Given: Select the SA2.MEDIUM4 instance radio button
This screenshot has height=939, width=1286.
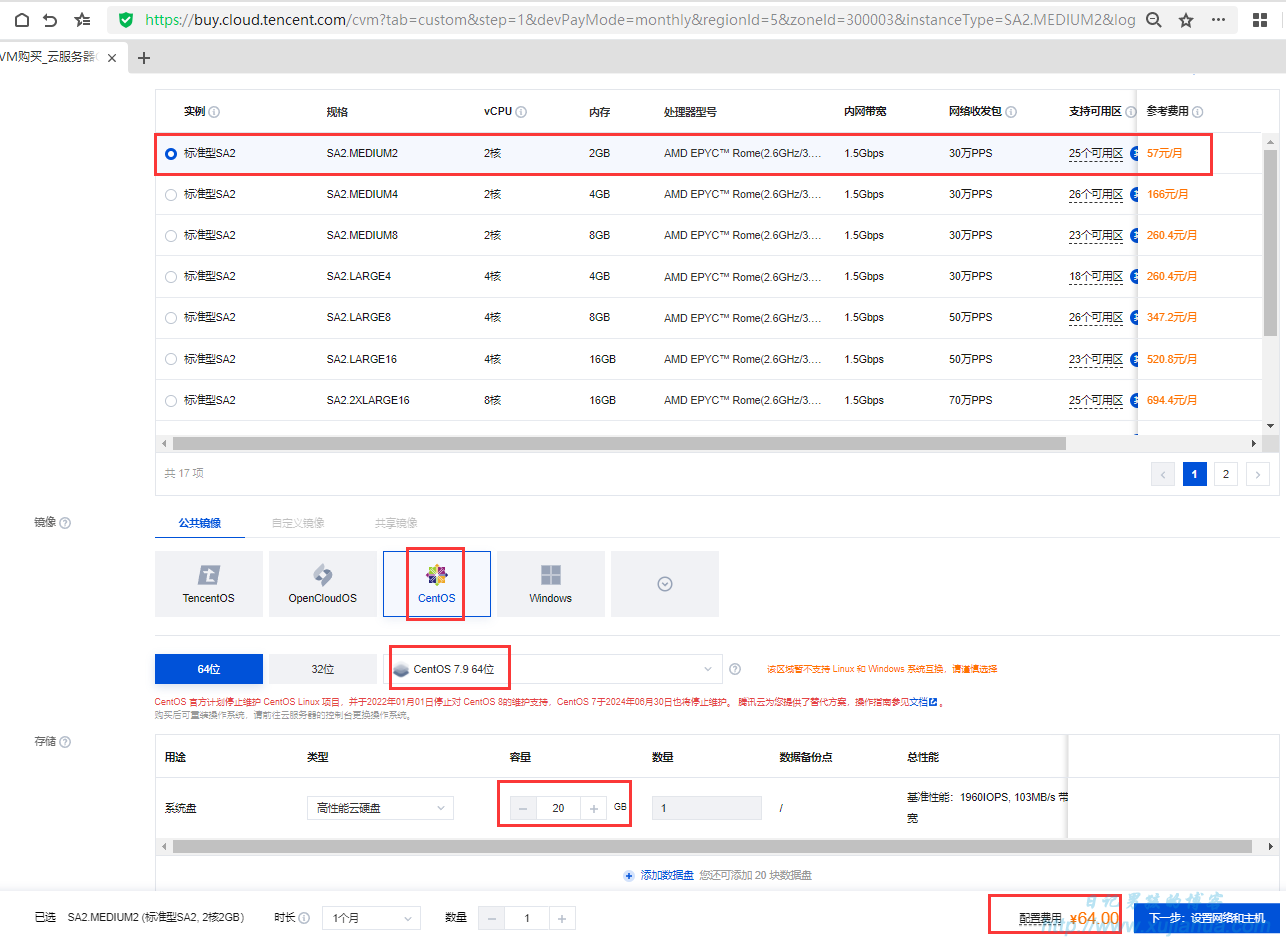Looking at the screenshot, I should point(171,195).
